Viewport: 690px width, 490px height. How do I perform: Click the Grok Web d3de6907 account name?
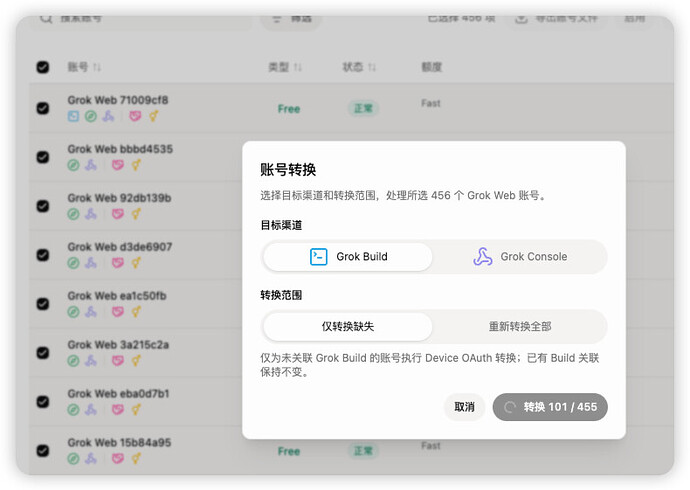point(120,246)
